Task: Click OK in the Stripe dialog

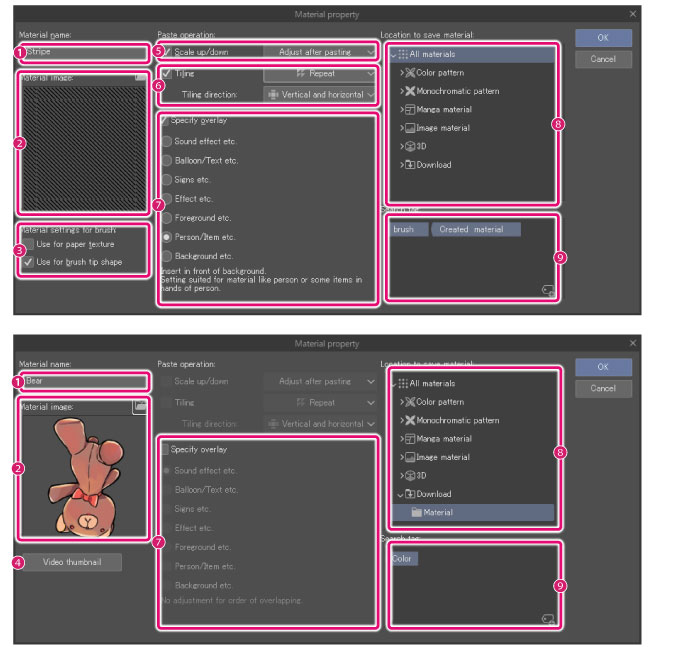Action: point(603,38)
